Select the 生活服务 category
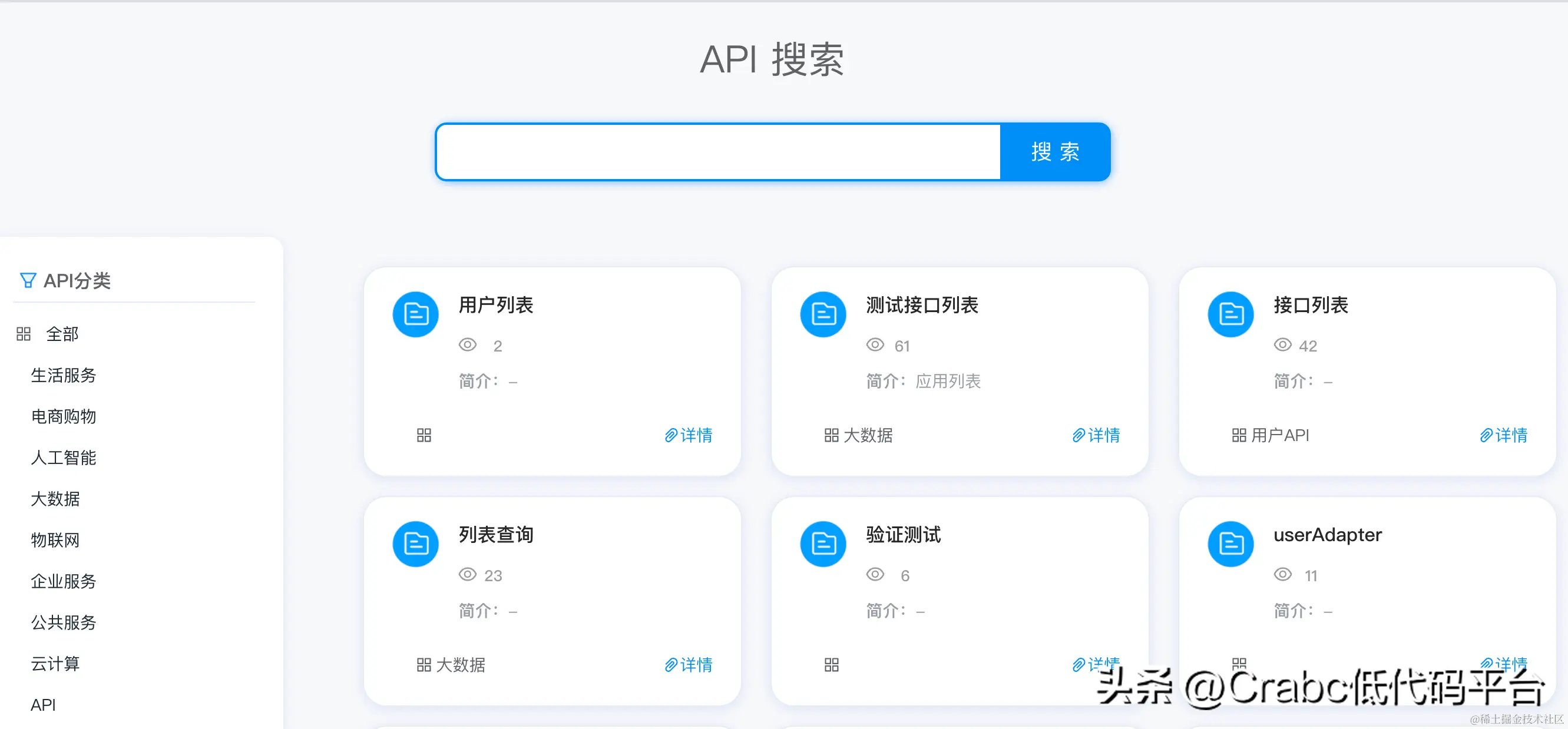 click(x=63, y=376)
